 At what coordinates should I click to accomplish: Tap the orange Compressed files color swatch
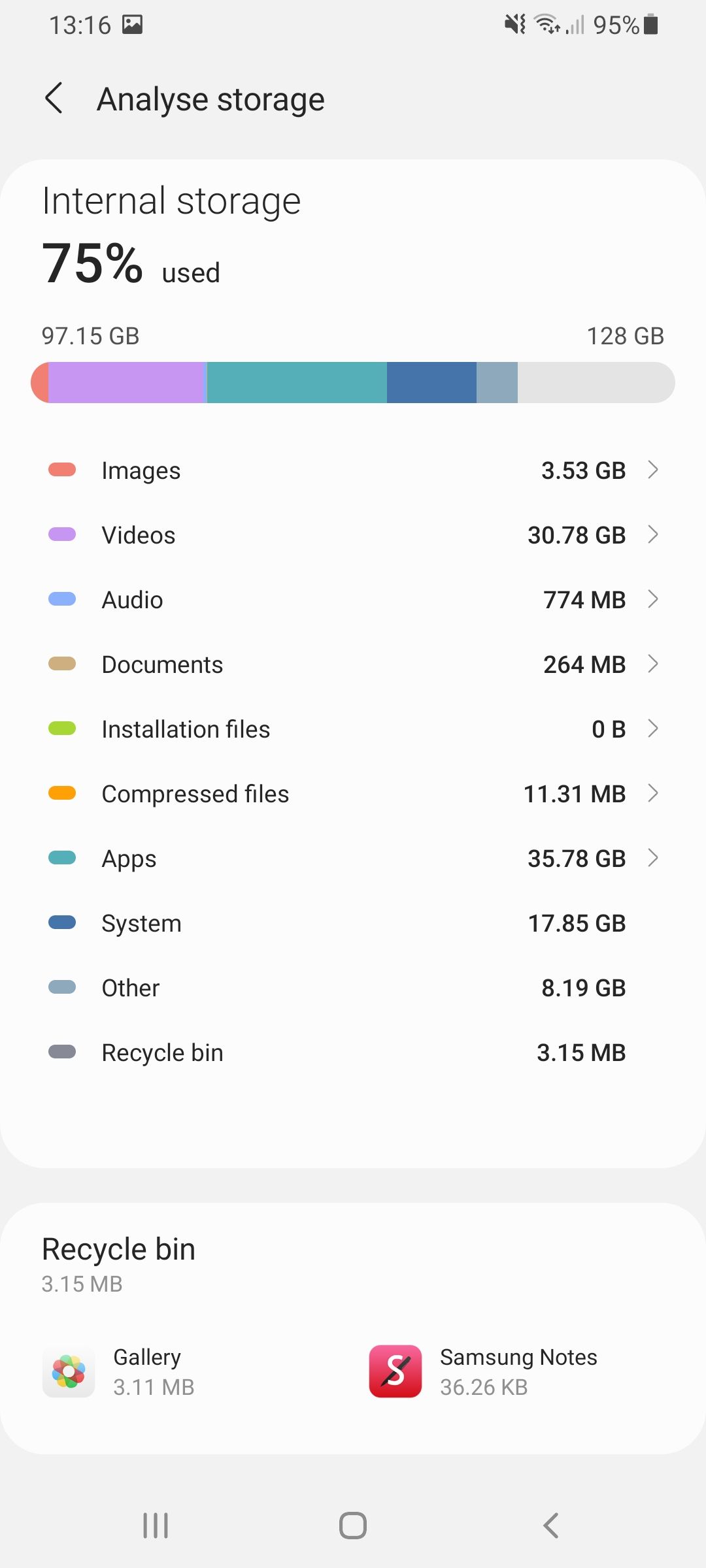[62, 794]
